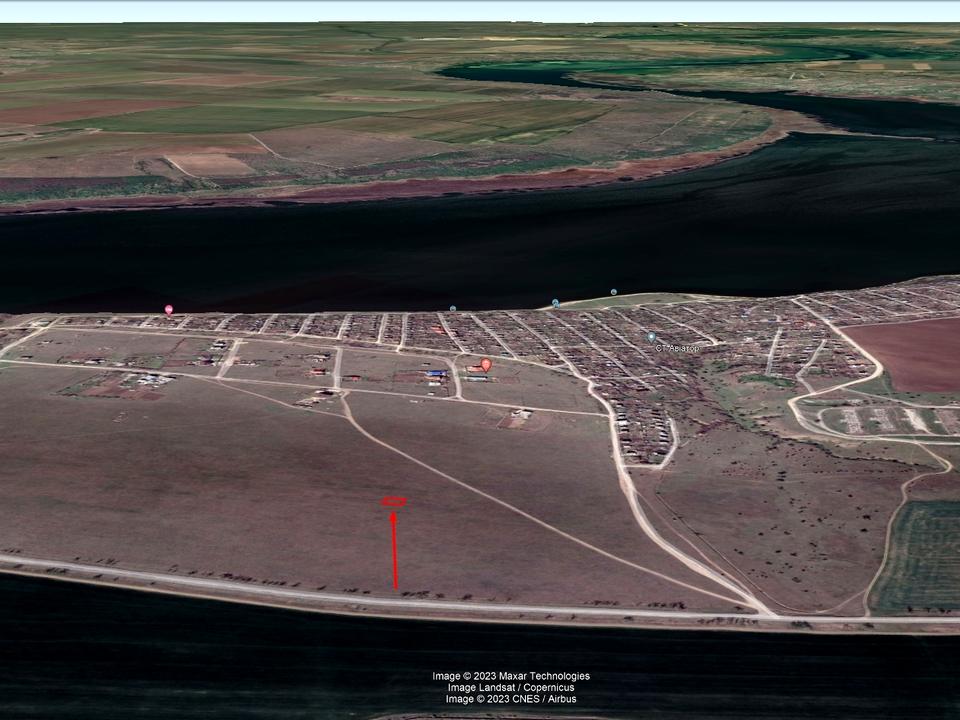Click the teal pin on the green peninsula
Screen dimensions: 960x720
pos(614,292)
